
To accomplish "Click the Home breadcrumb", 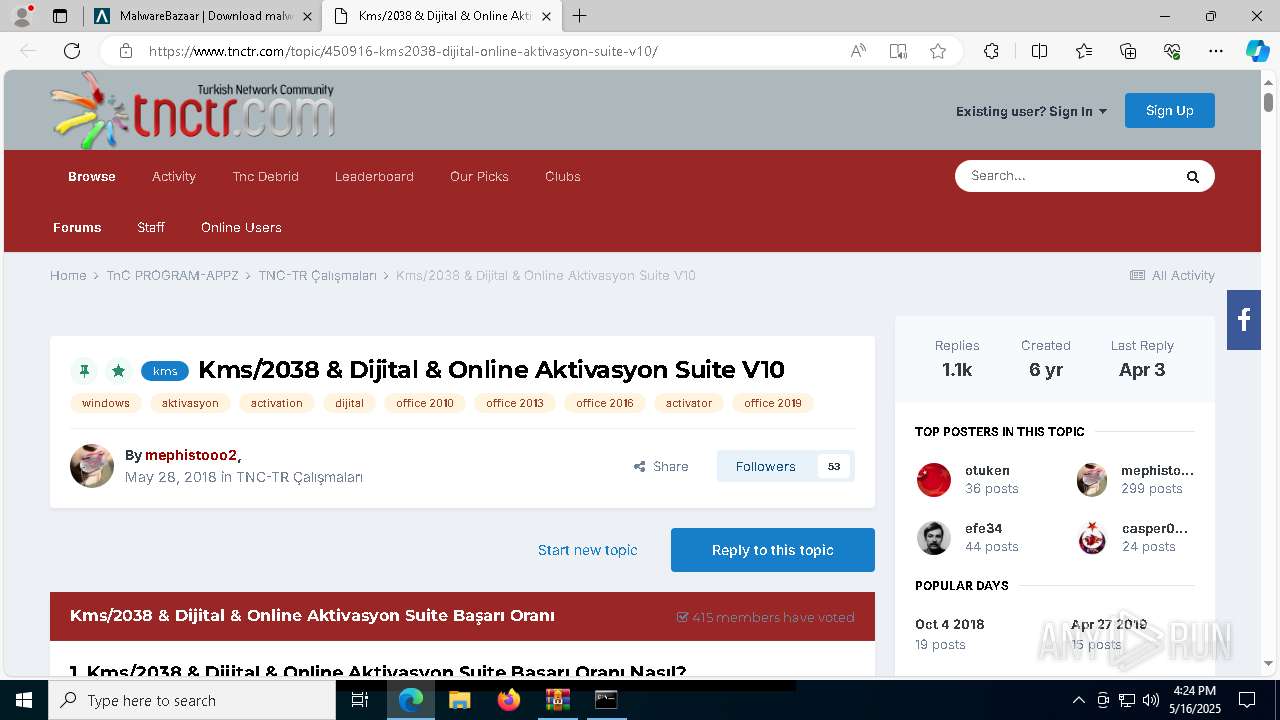I will 68,275.
